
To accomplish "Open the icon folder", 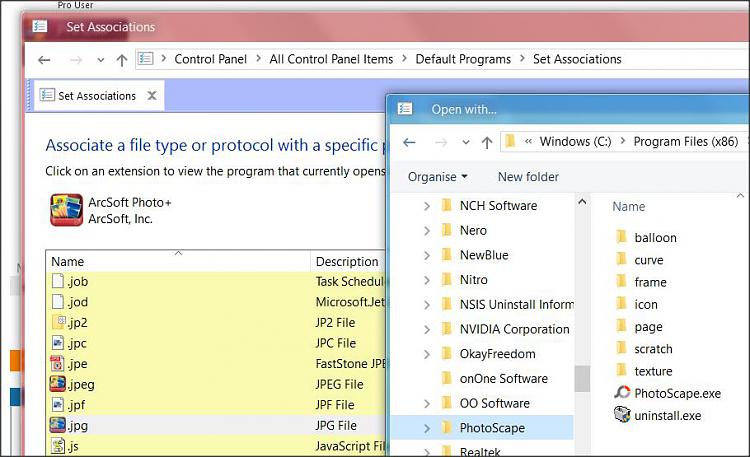I will click(646, 305).
